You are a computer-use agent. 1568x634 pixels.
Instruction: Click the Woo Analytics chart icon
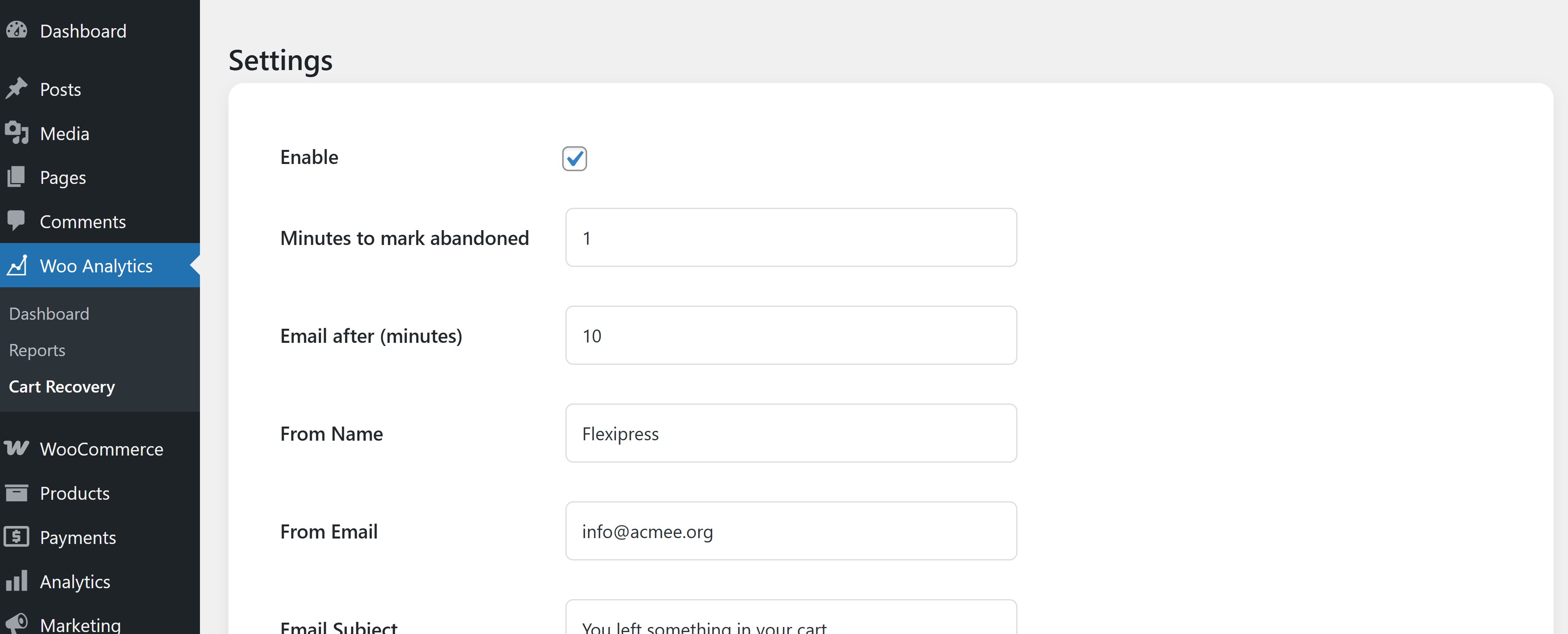point(17,266)
